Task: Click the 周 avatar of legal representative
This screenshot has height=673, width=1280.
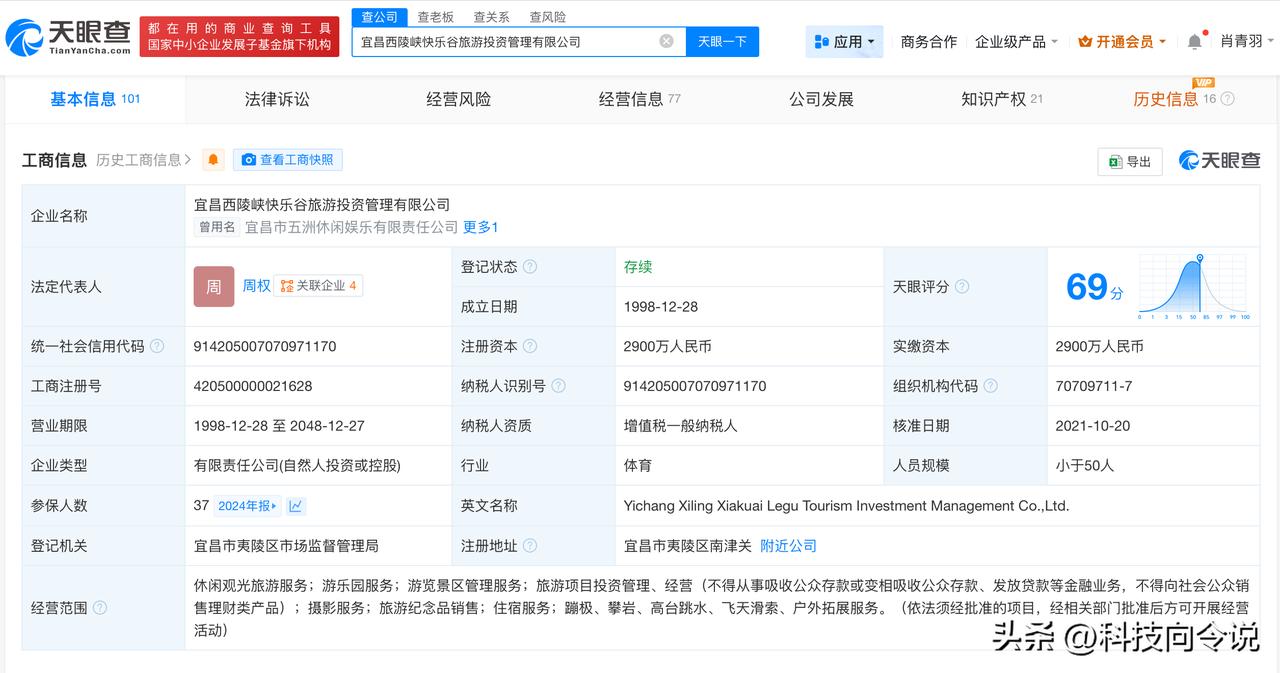Action: tap(214, 286)
